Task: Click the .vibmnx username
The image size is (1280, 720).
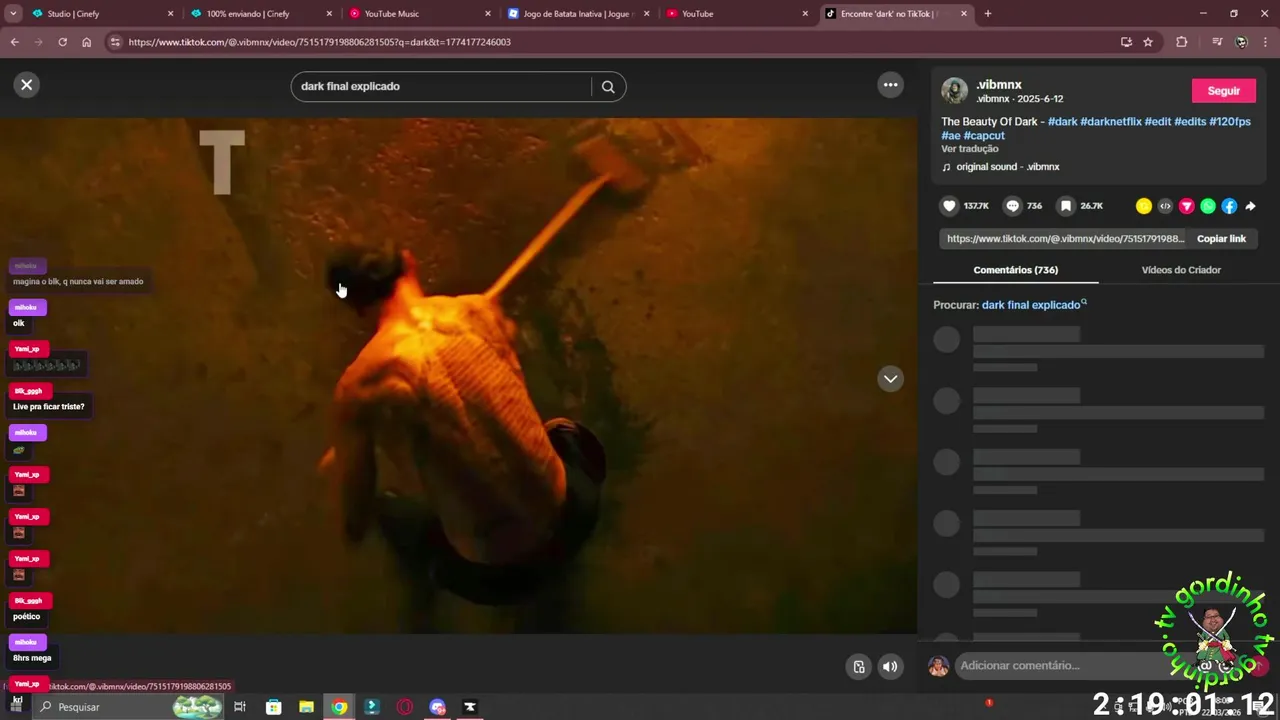Action: point(999,85)
